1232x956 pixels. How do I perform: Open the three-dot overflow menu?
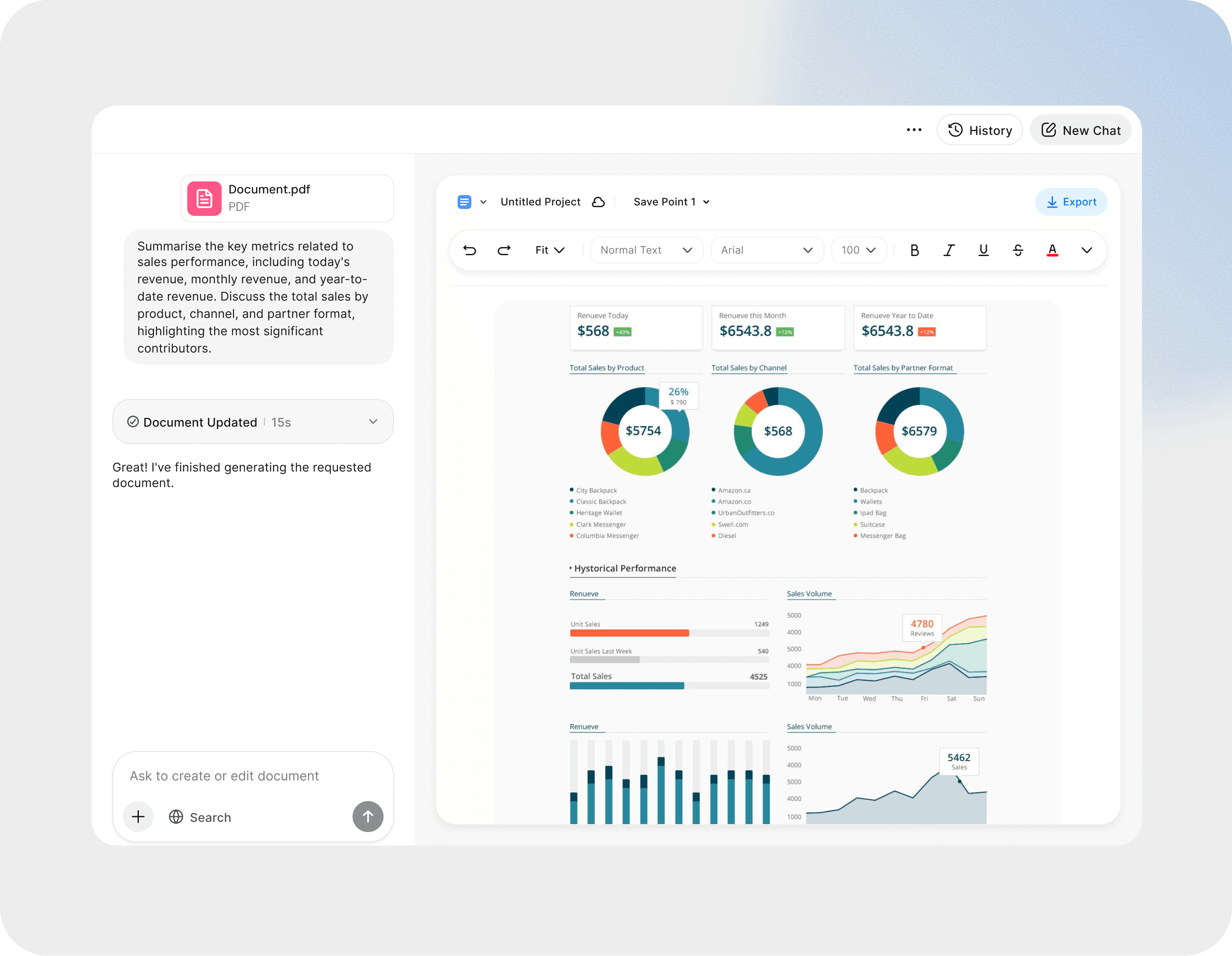[x=914, y=130]
